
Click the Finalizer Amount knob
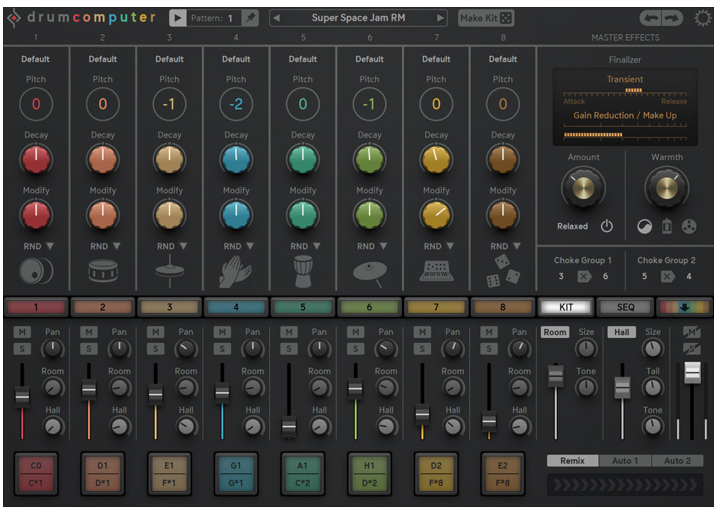[583, 188]
